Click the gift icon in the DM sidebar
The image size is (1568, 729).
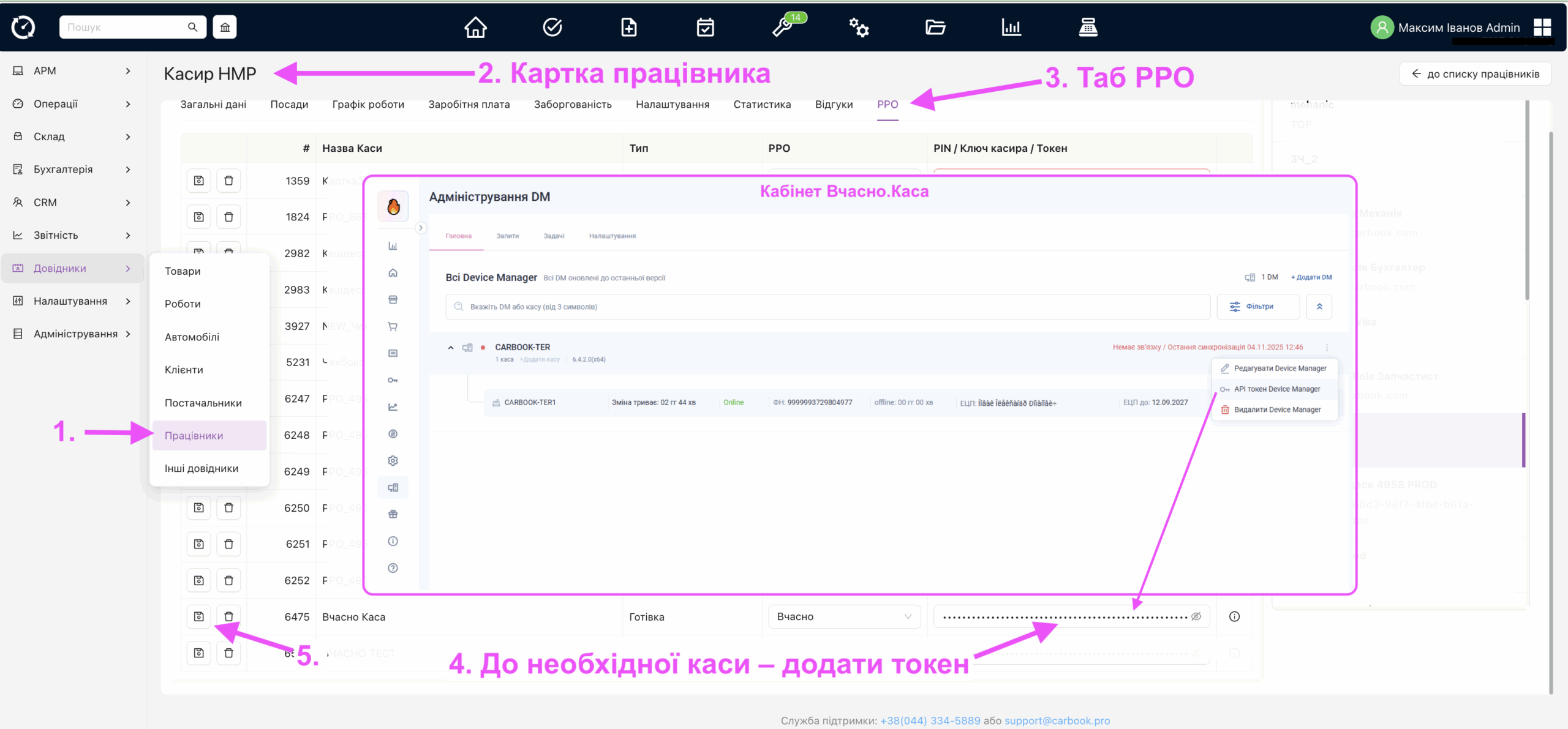click(393, 514)
